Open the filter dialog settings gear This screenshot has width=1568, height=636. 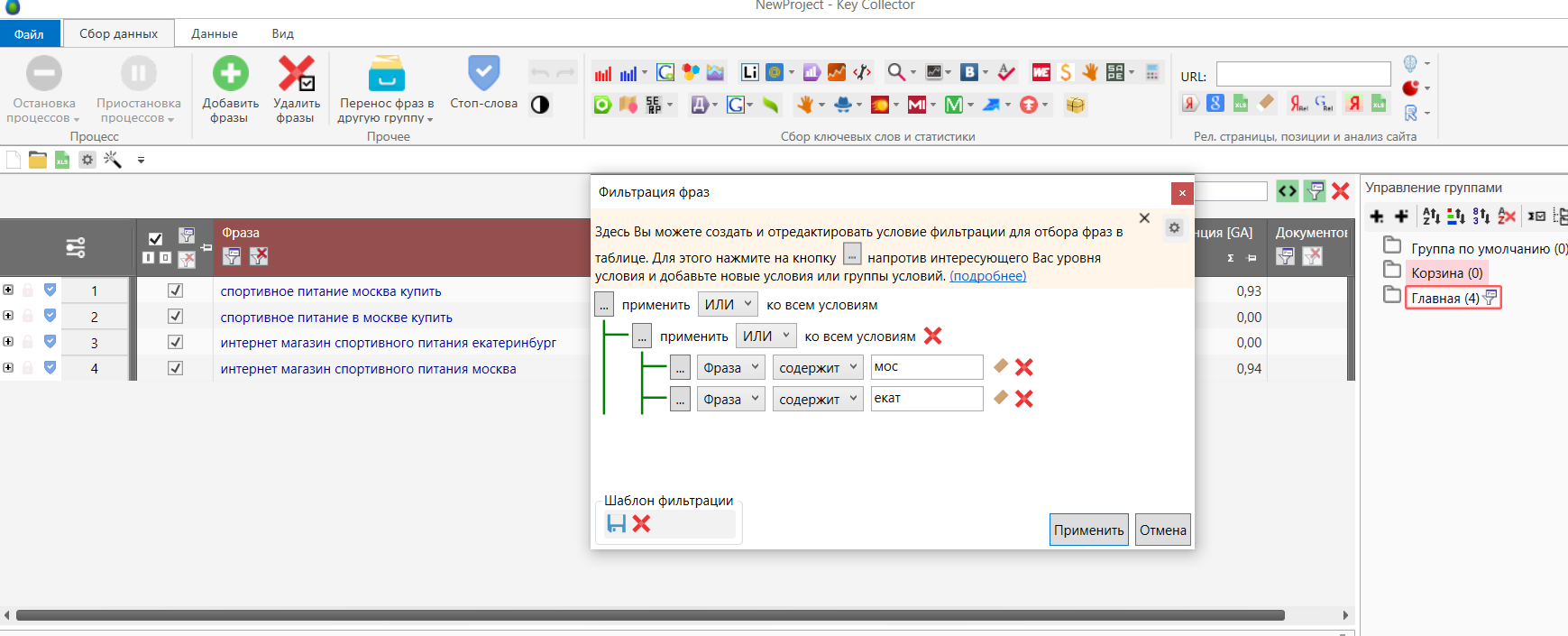point(1174,228)
